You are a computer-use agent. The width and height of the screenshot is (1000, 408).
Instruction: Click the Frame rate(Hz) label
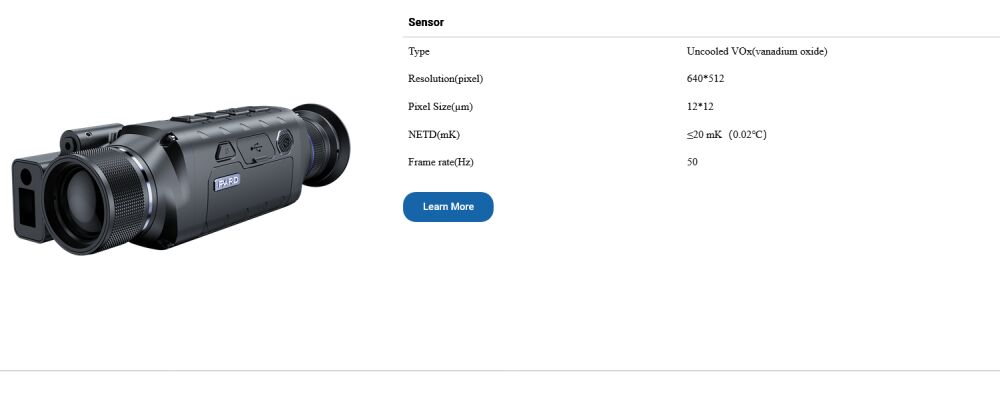click(441, 162)
